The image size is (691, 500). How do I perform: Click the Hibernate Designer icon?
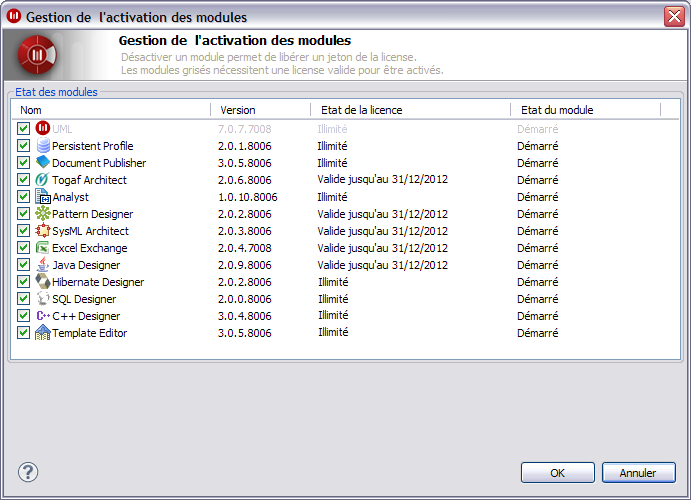coord(43,281)
